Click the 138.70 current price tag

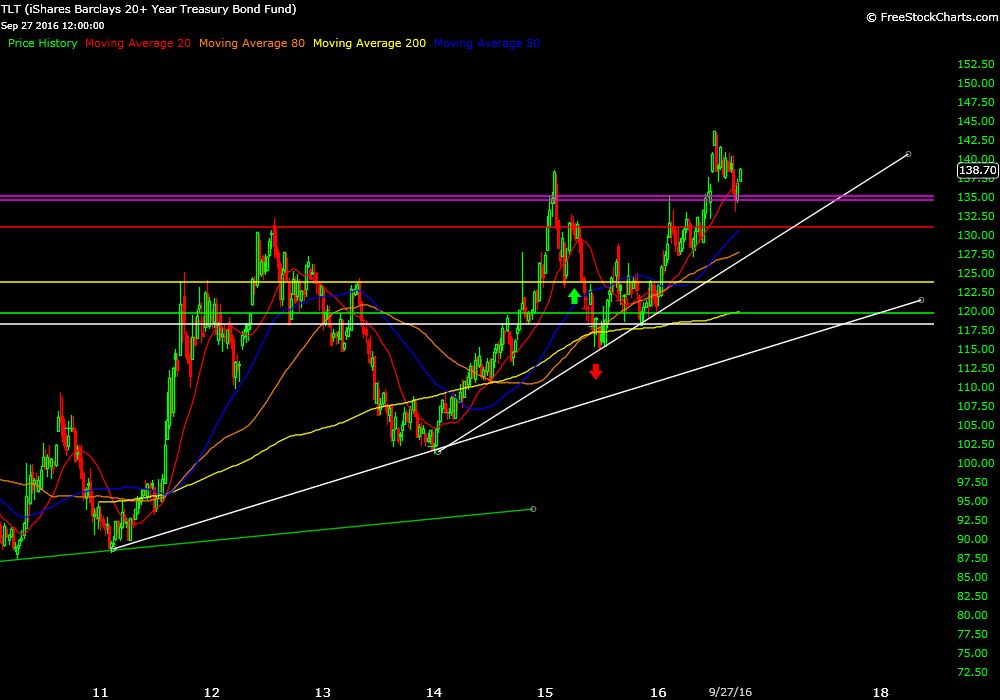click(x=977, y=171)
